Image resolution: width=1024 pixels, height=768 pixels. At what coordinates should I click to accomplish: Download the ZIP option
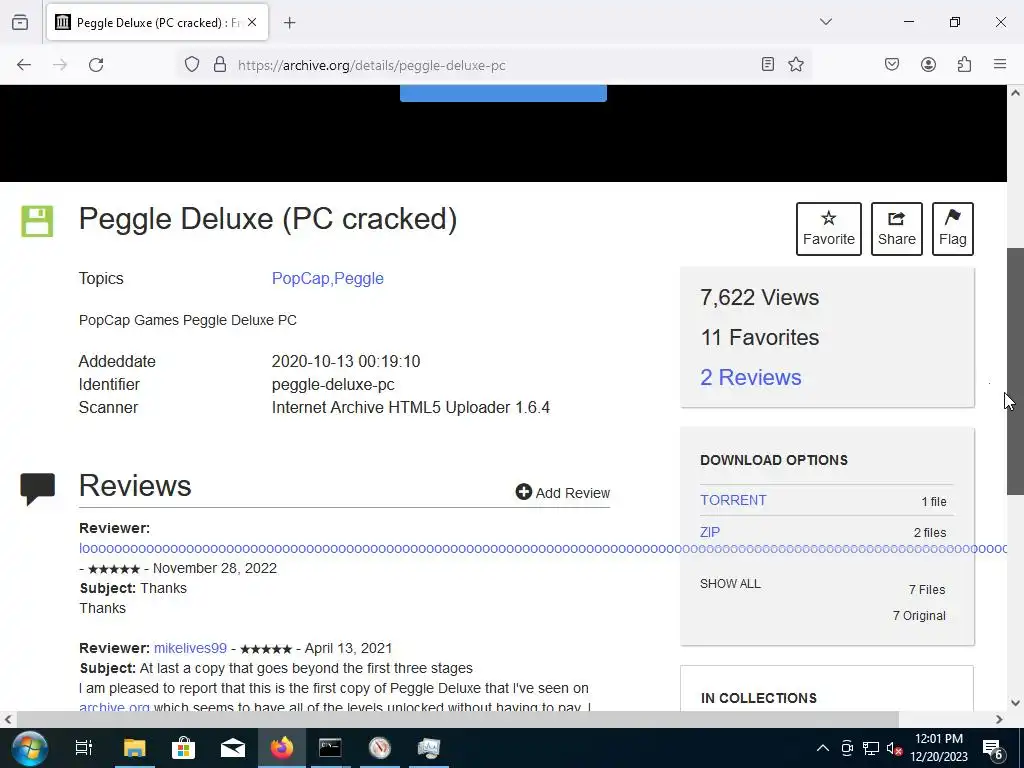point(710,532)
